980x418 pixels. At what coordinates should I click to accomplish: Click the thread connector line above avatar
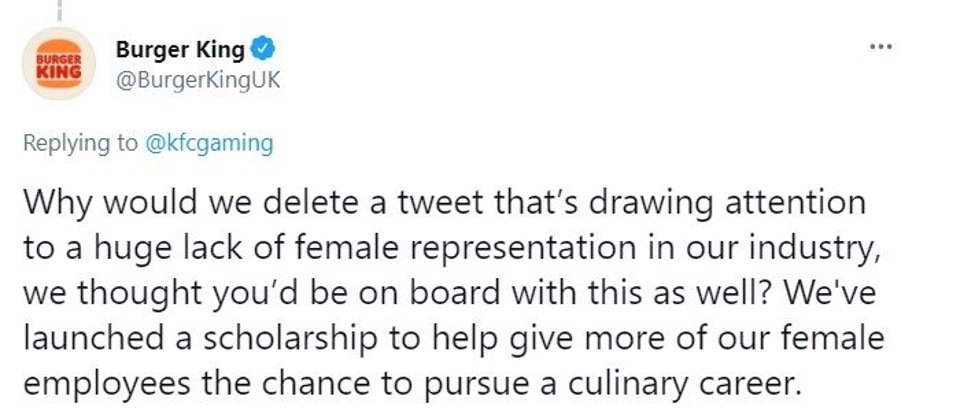coord(59,10)
